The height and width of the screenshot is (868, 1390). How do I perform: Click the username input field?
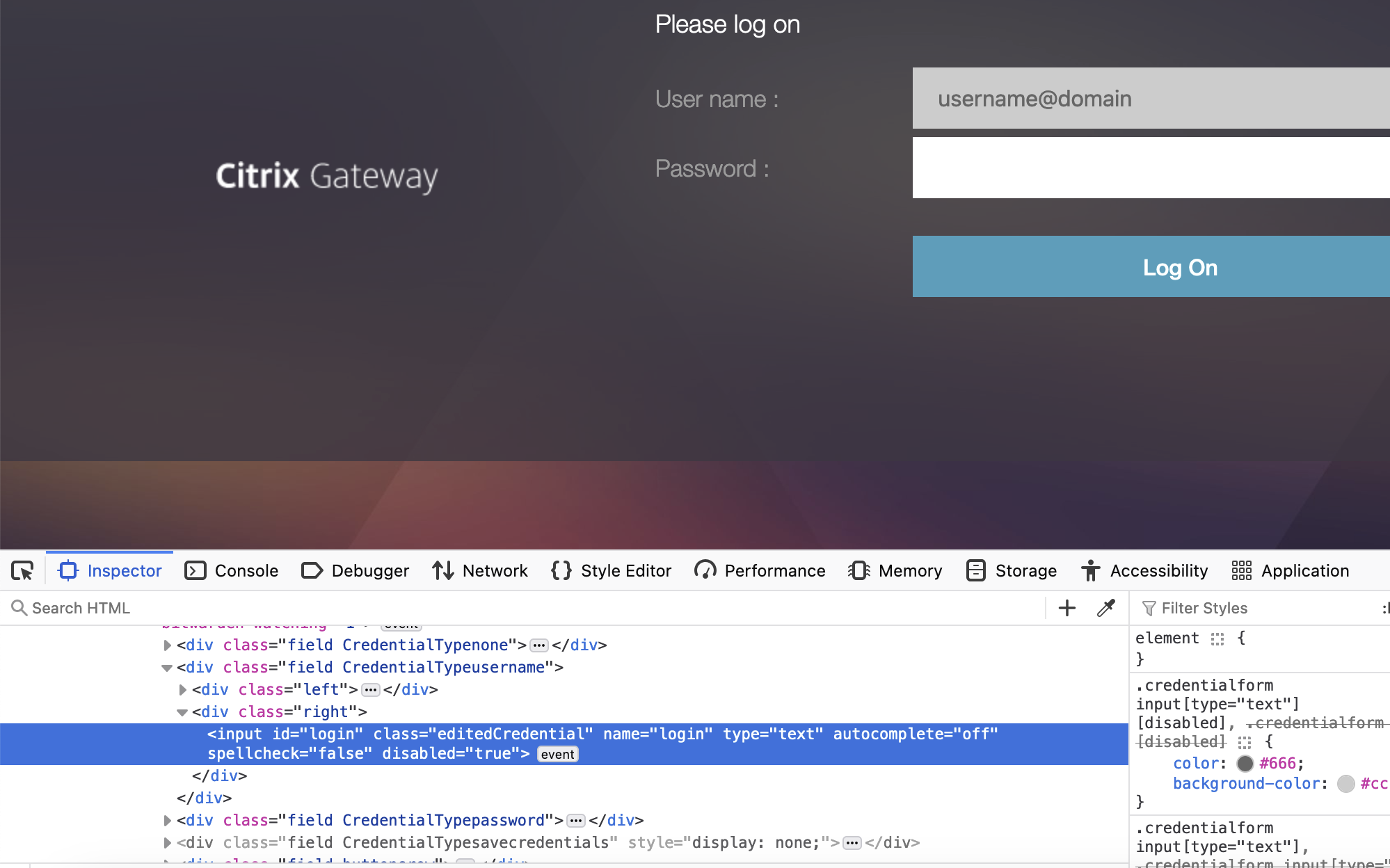tap(1151, 97)
